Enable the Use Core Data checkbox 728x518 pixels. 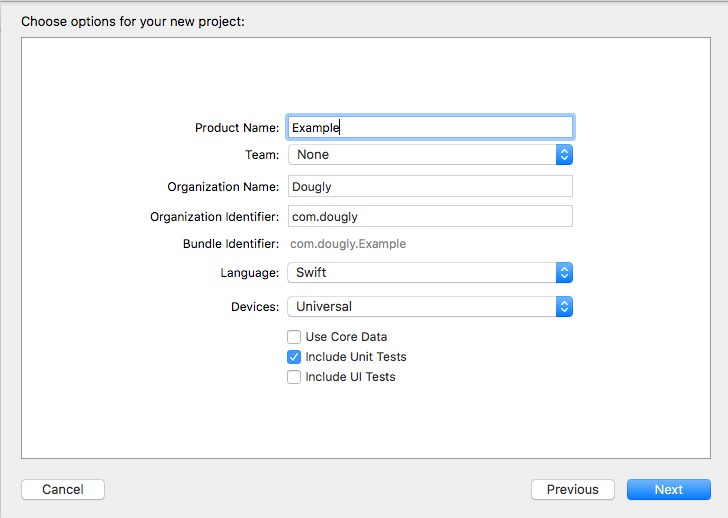tap(294, 337)
